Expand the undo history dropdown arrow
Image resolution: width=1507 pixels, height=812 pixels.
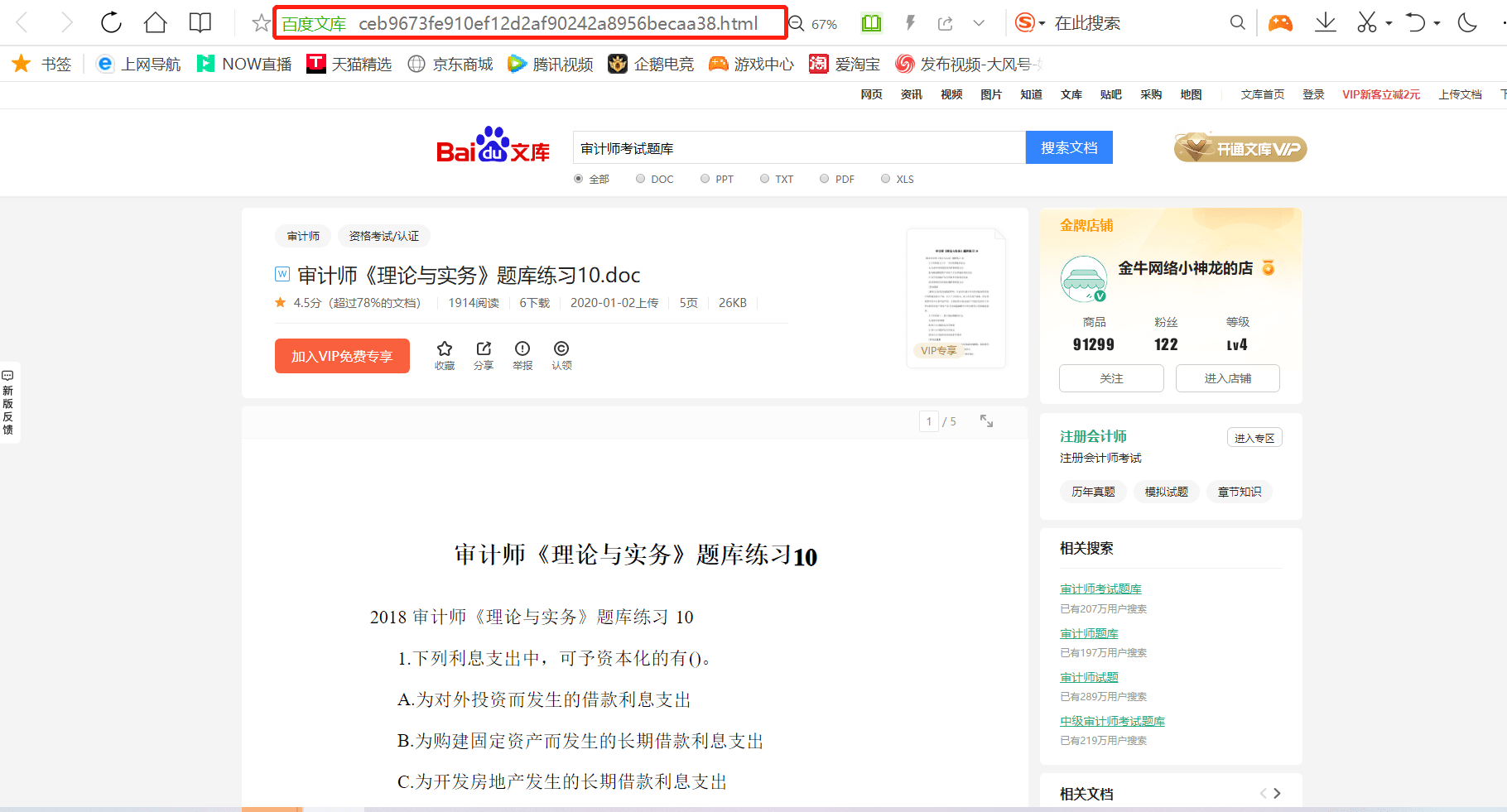click(x=1437, y=23)
